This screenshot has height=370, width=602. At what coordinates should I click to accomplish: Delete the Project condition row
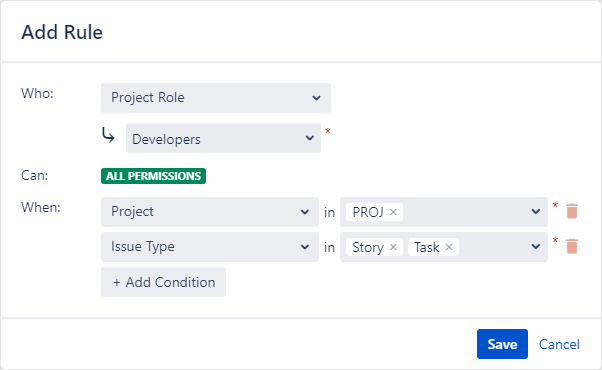(572, 211)
